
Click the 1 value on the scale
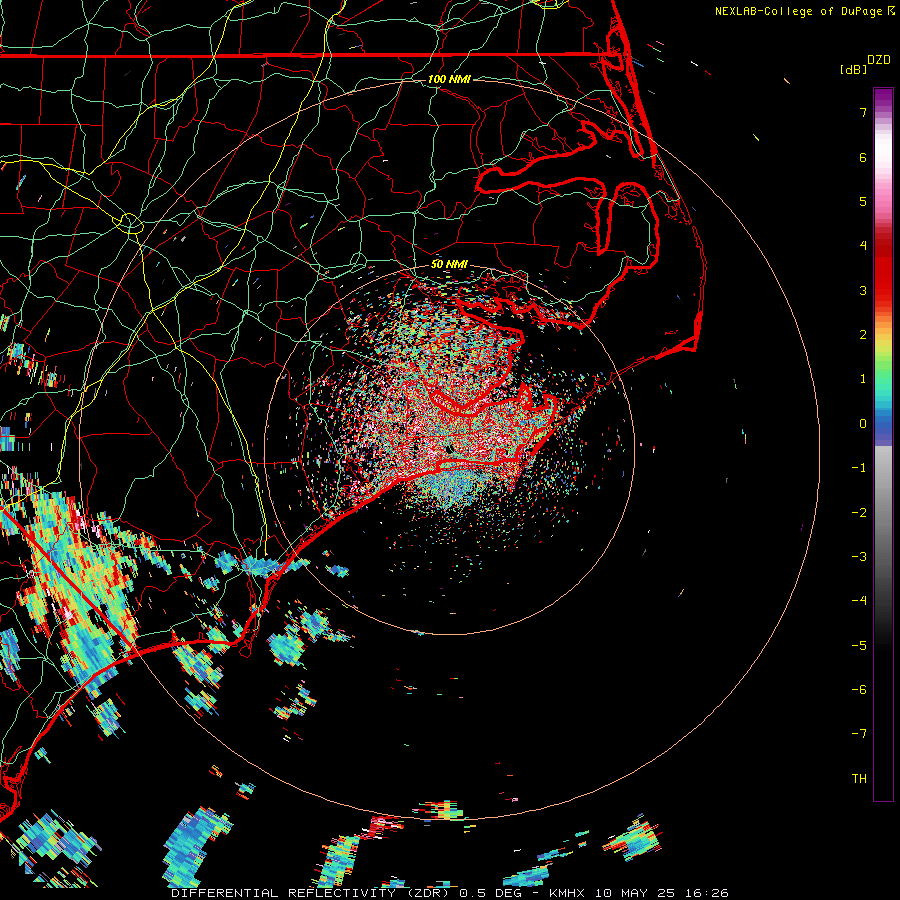tap(863, 379)
